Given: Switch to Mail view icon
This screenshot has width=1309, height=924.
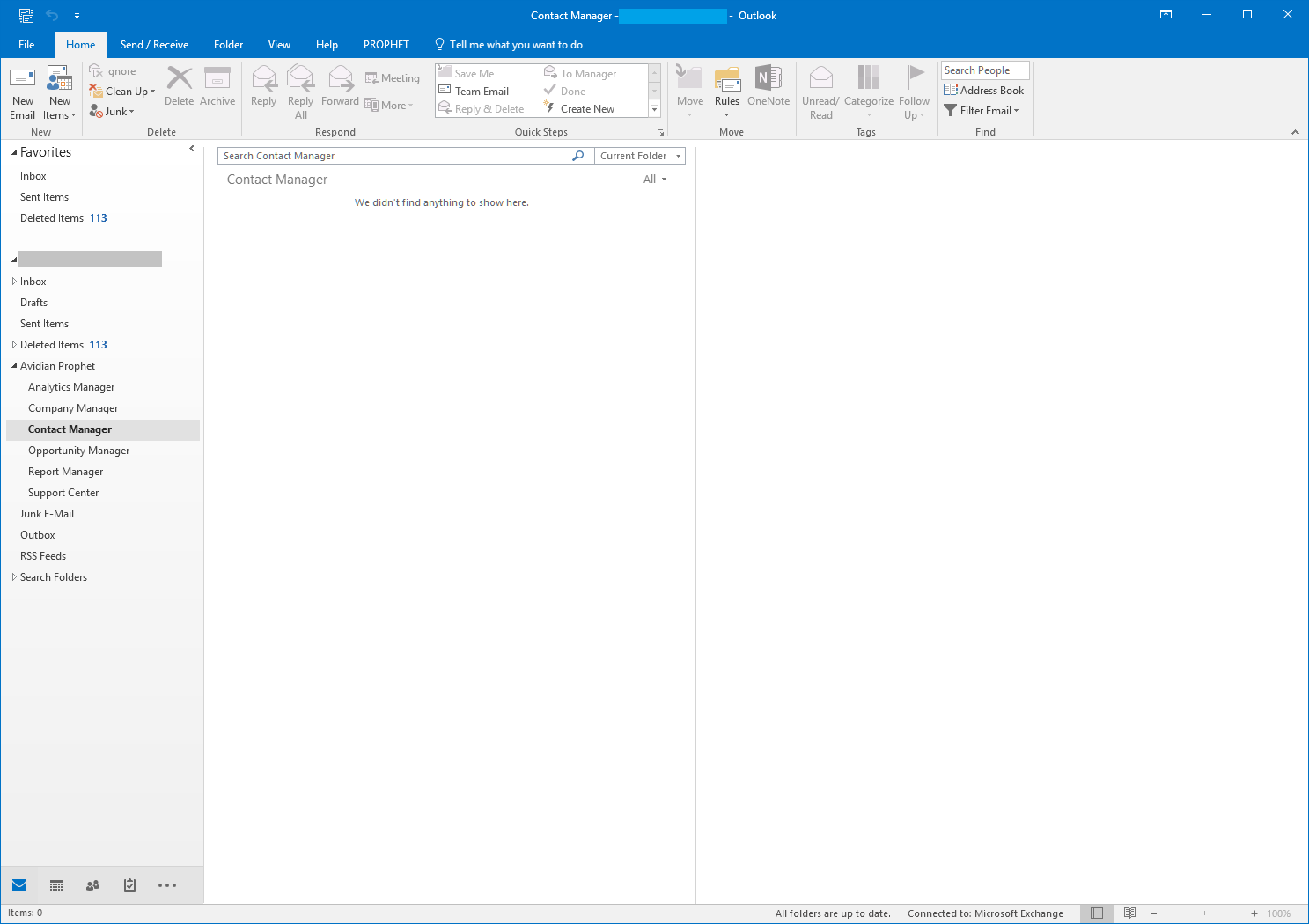Looking at the screenshot, I should coord(19,885).
